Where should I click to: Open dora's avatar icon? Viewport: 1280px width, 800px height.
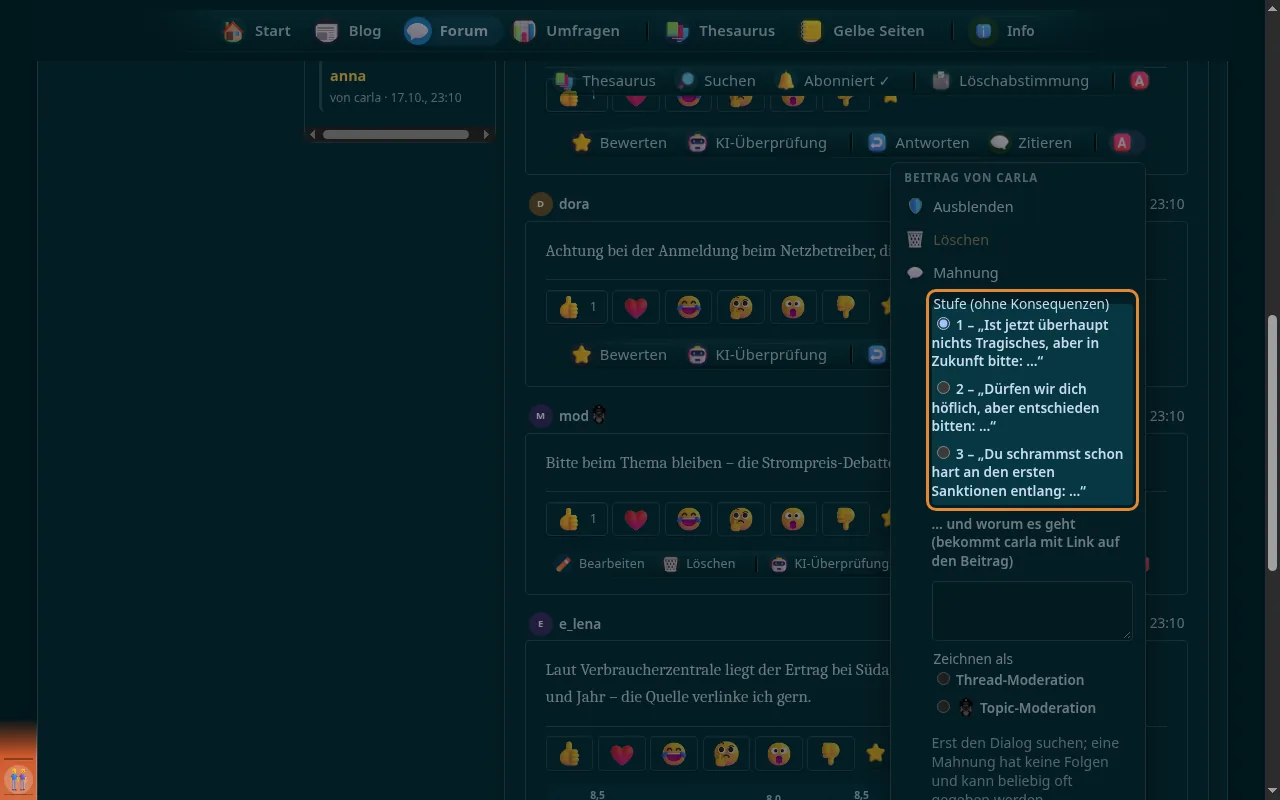[540, 204]
